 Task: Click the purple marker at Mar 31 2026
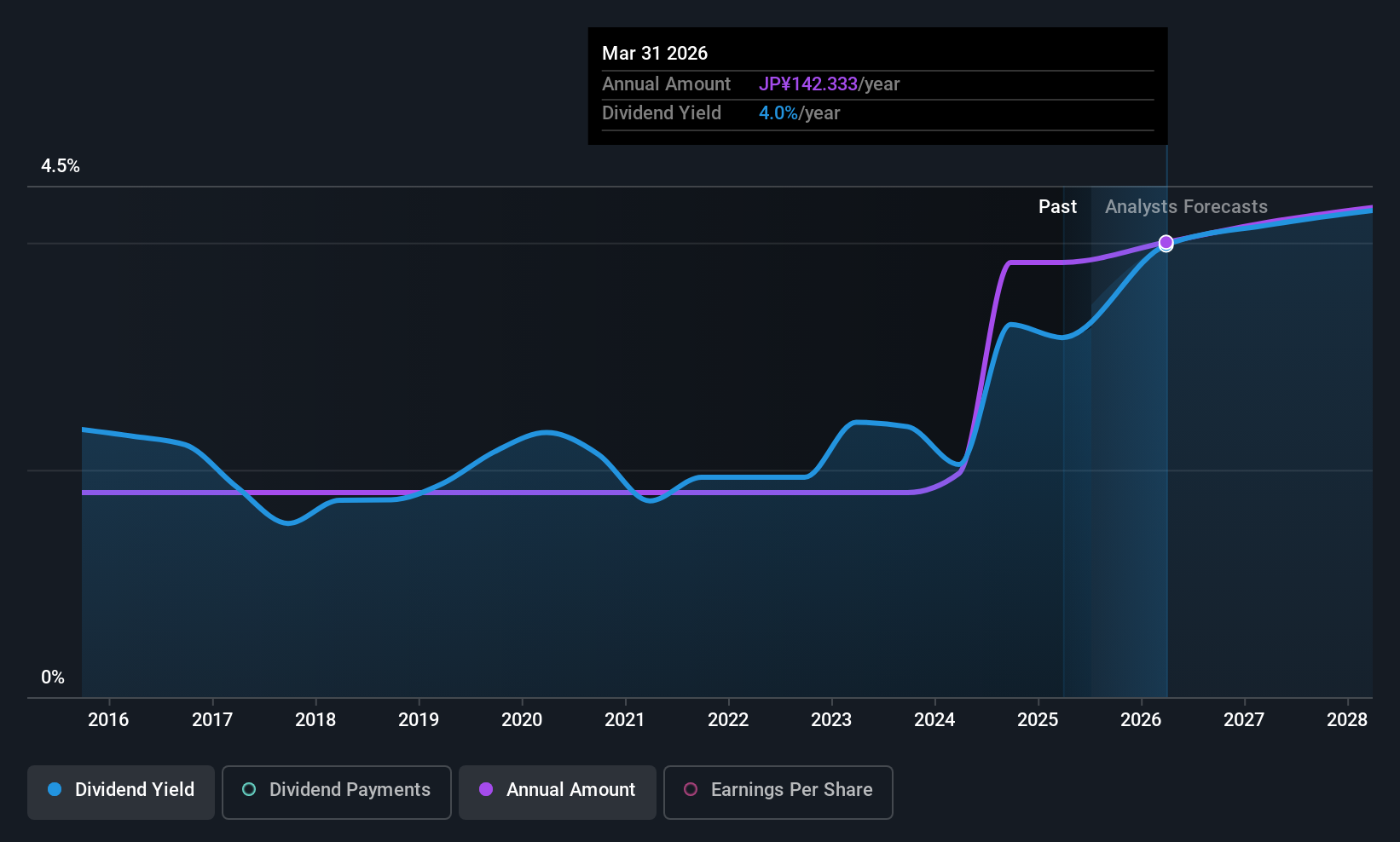(1166, 243)
